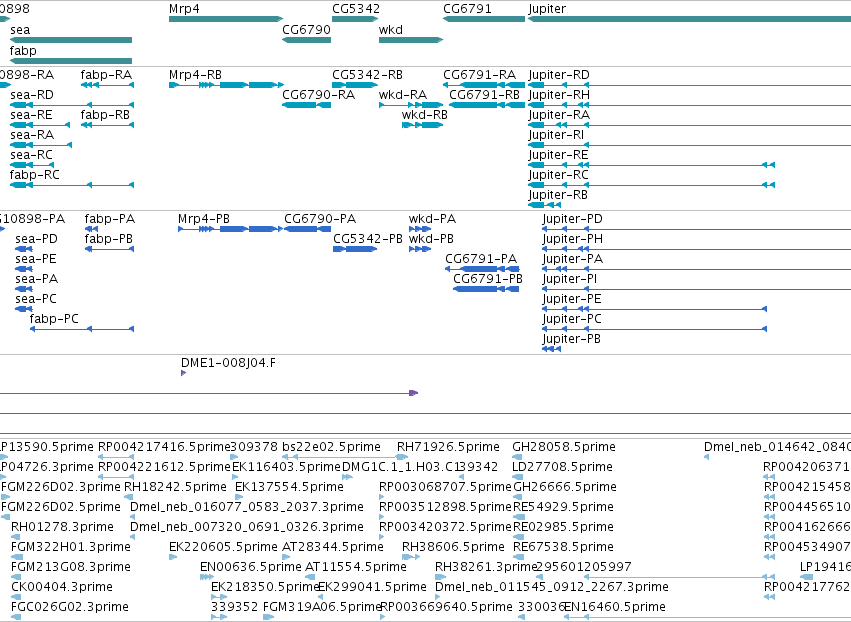
Task: Select EST bs22e02.5prime
Action: pos(332,447)
